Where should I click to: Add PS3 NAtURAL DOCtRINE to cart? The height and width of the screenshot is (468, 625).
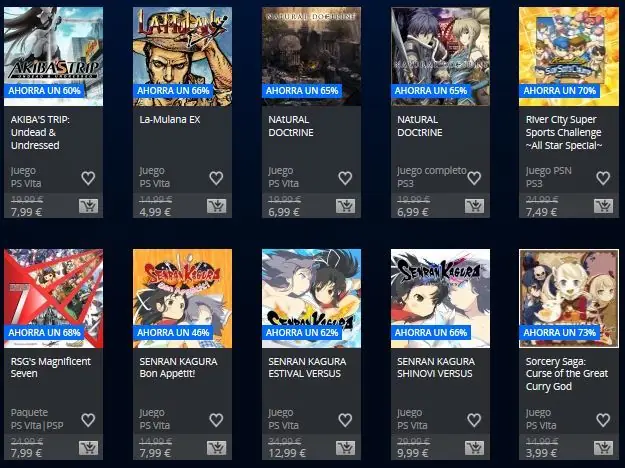[474, 206]
